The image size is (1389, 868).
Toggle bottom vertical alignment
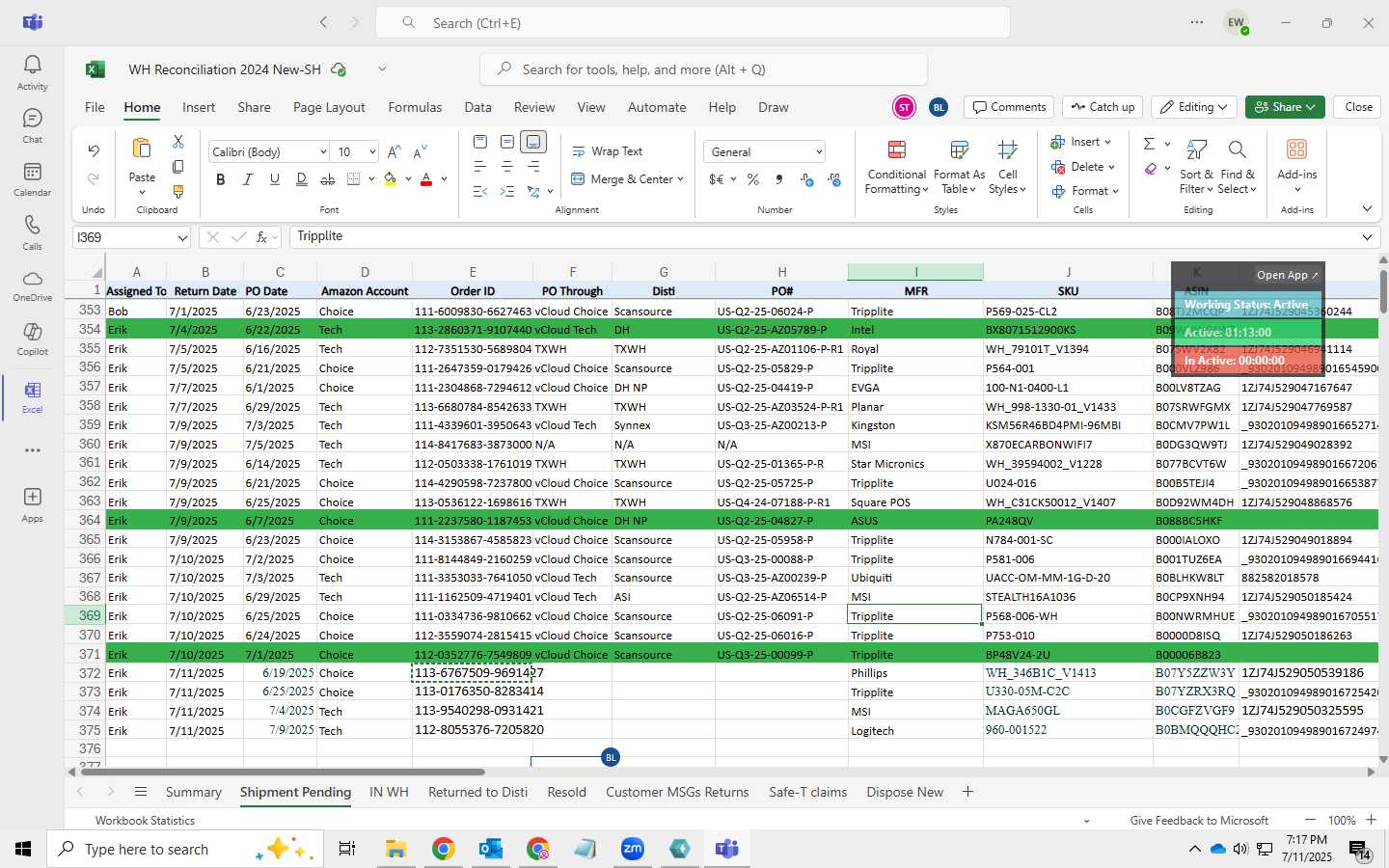coord(533,142)
